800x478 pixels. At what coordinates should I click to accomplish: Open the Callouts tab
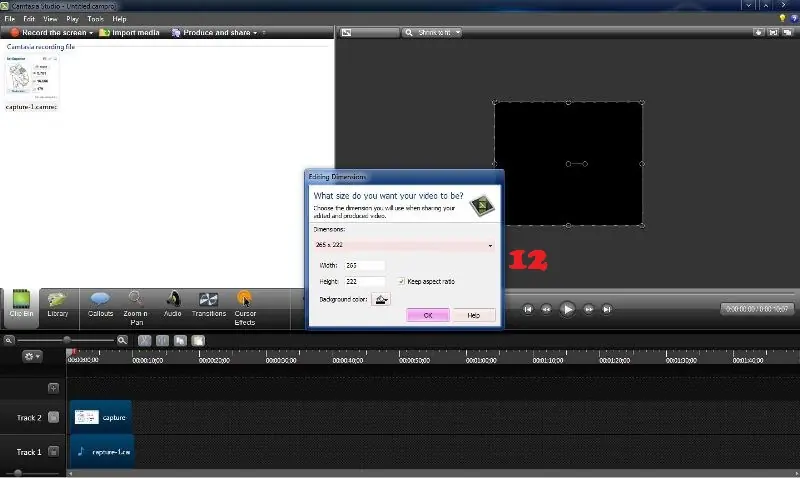(100, 303)
